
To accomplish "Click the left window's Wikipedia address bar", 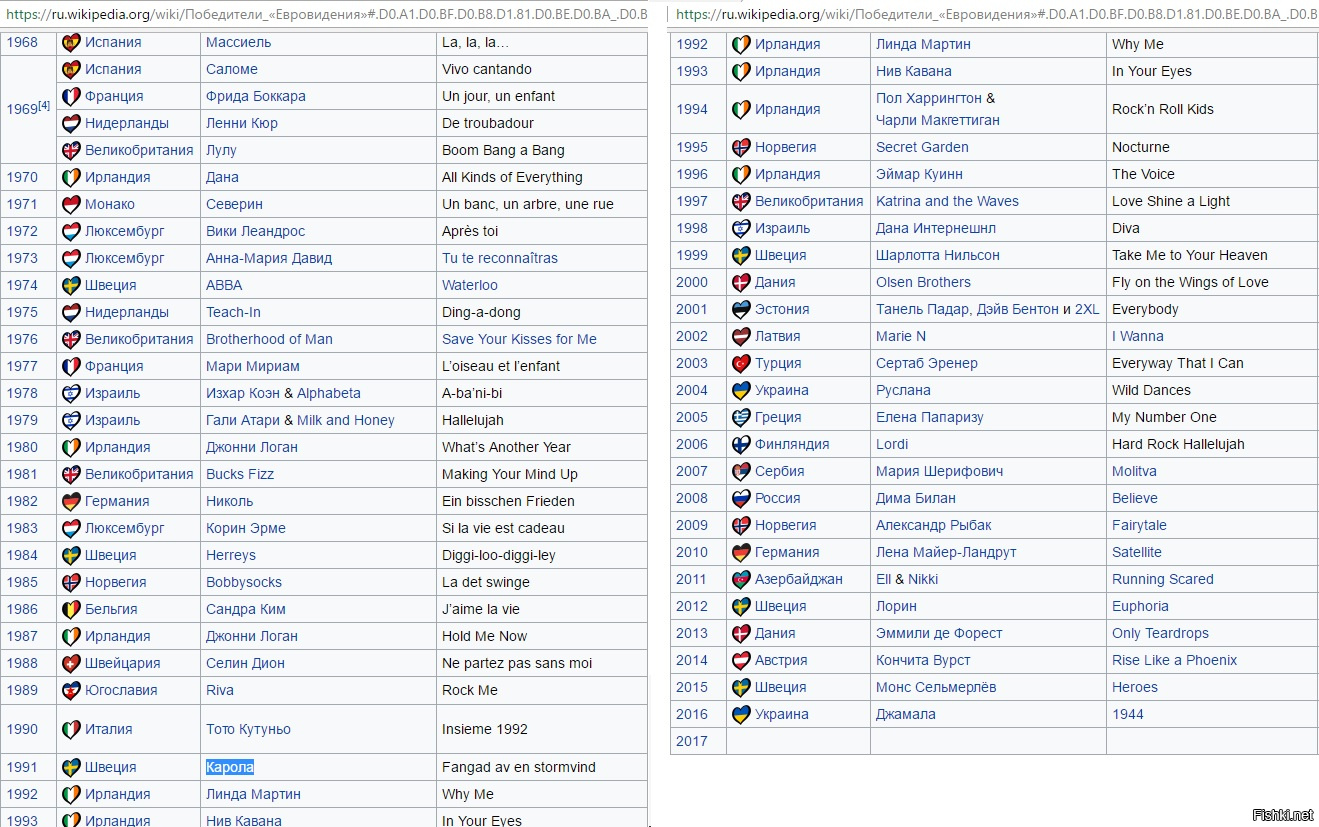I will pyautogui.click(x=327, y=15).
